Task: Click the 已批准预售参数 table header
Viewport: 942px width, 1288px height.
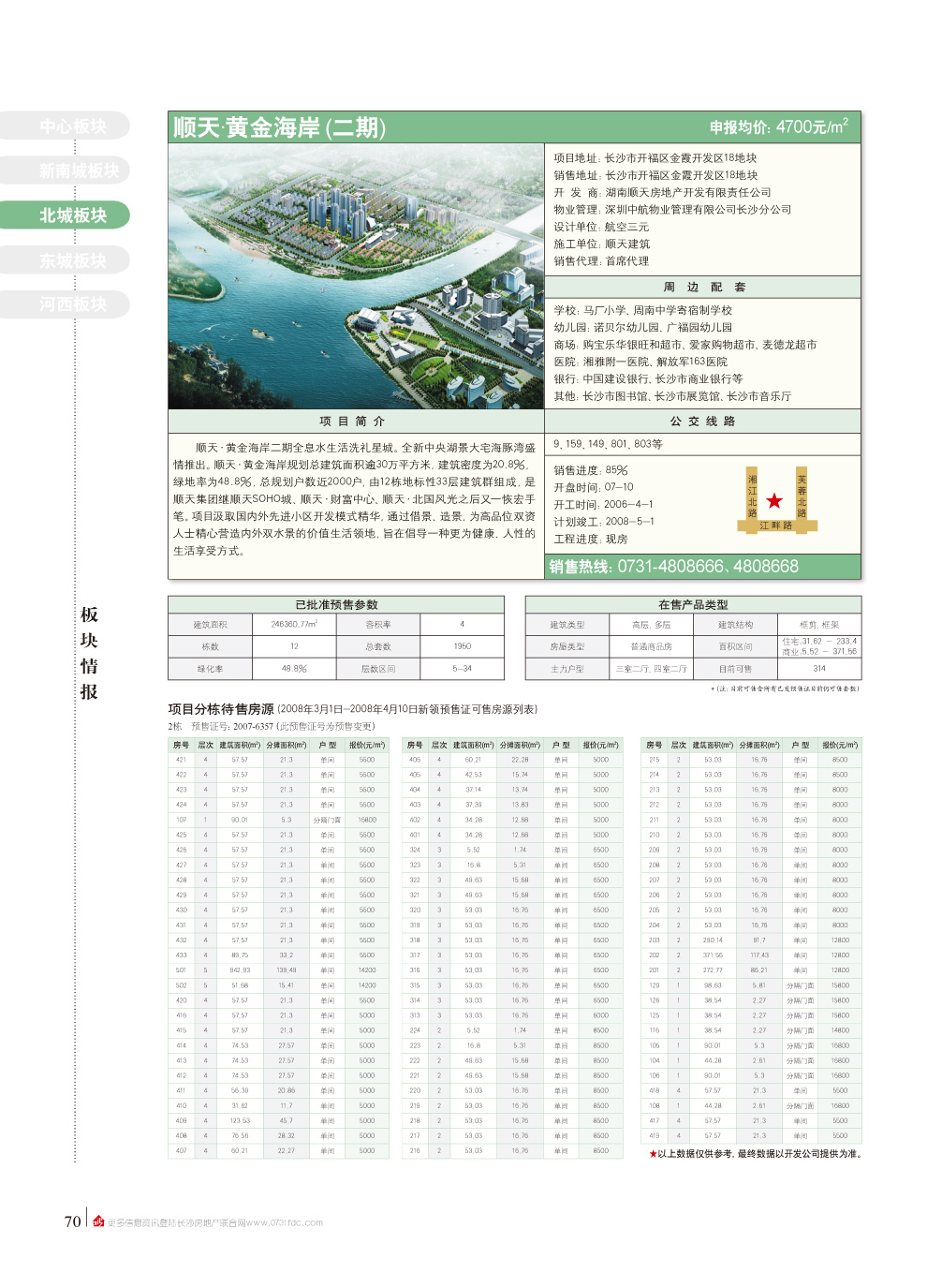Action: coord(336,605)
